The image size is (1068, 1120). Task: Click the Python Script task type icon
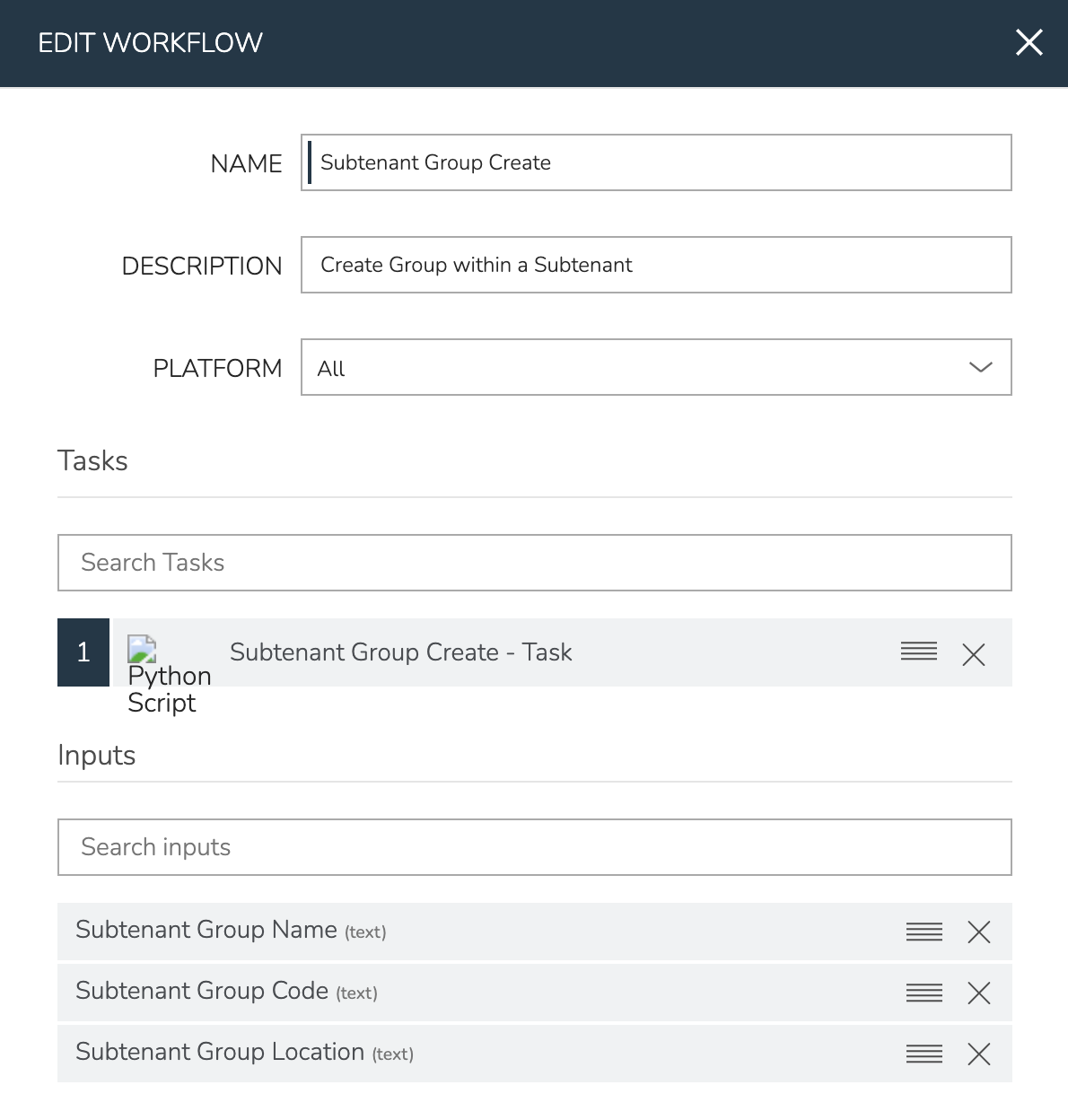point(142,649)
